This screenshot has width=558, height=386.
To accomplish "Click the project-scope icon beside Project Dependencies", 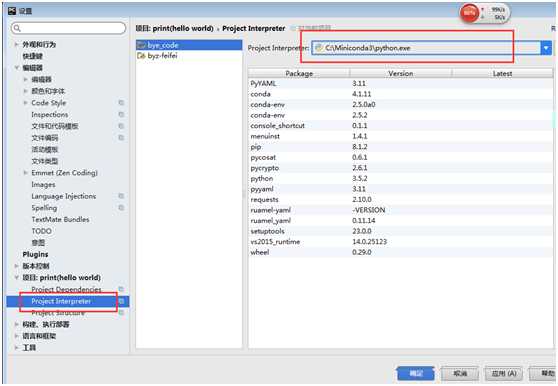I will pyautogui.click(x=121, y=289).
